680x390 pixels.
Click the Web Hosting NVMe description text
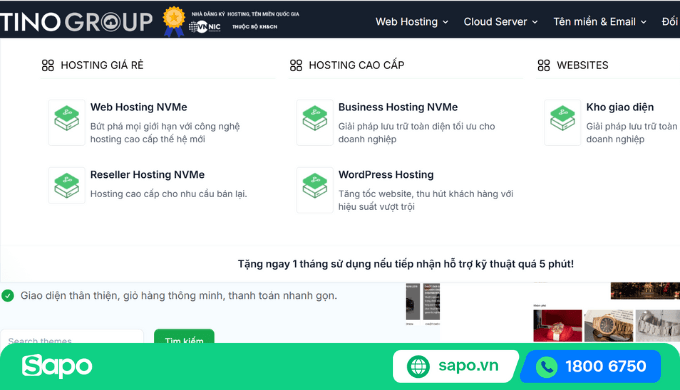[x=165, y=133]
